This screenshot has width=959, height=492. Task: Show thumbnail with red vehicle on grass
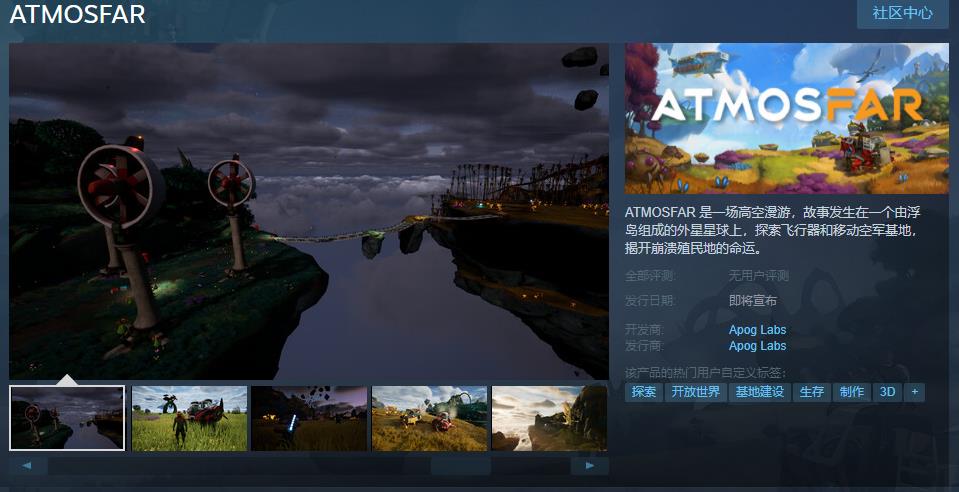pyautogui.click(x=189, y=418)
